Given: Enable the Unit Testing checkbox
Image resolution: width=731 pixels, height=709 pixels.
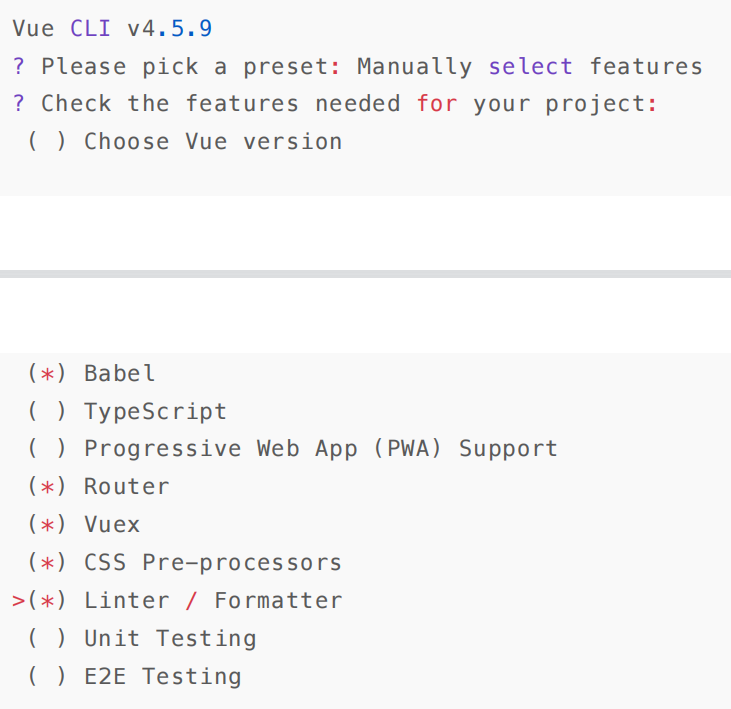Looking at the screenshot, I should click(x=48, y=639).
